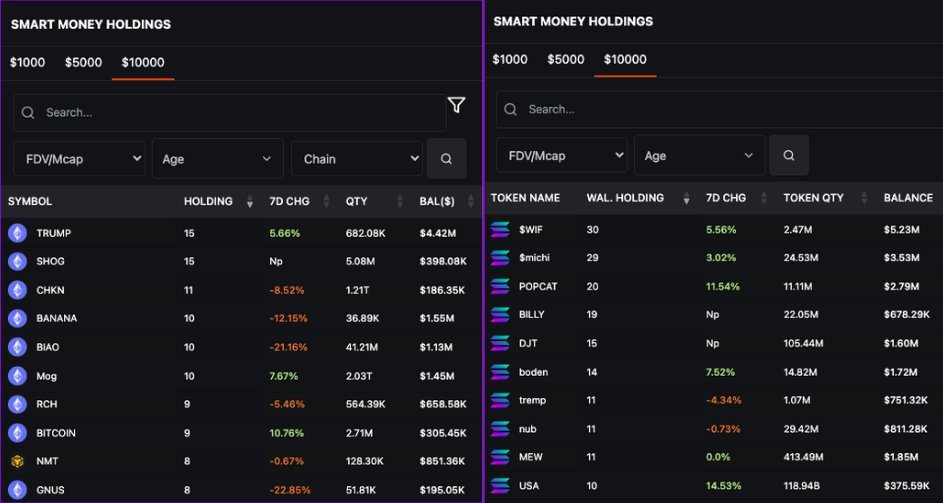The width and height of the screenshot is (943, 503).
Task: Click the 2.03T quantity for Mog
Action: [358, 376]
